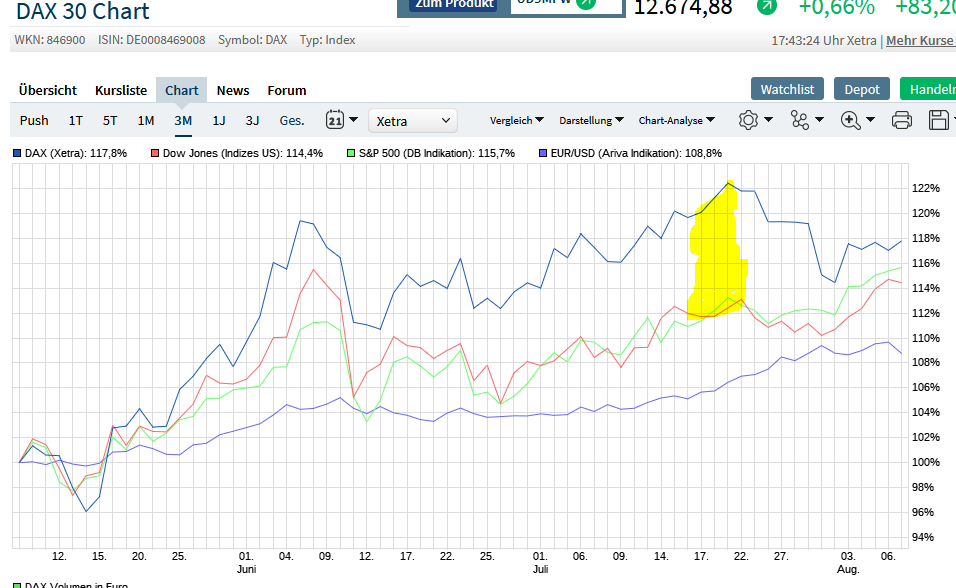
Task: Click the 01. Juni date label
Action: [246, 562]
